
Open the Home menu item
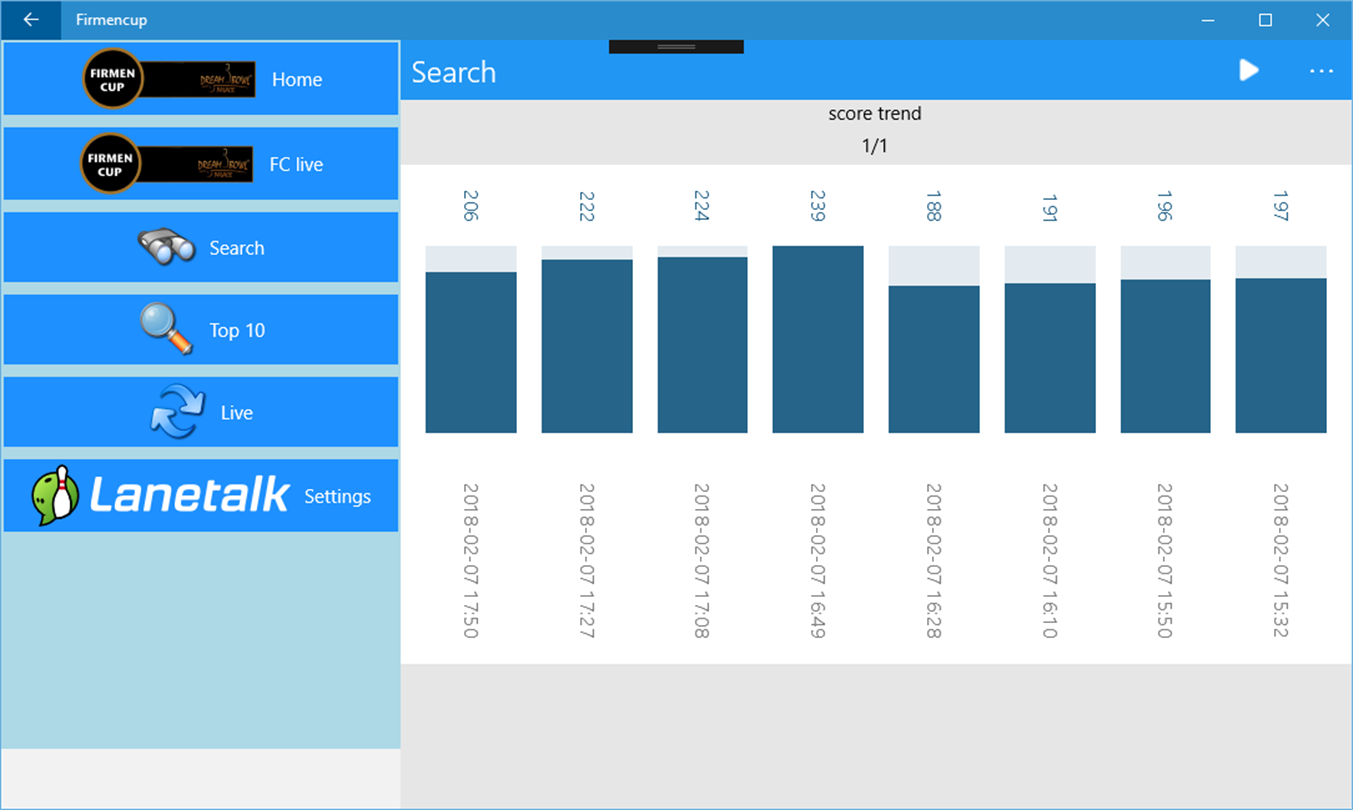[x=201, y=78]
